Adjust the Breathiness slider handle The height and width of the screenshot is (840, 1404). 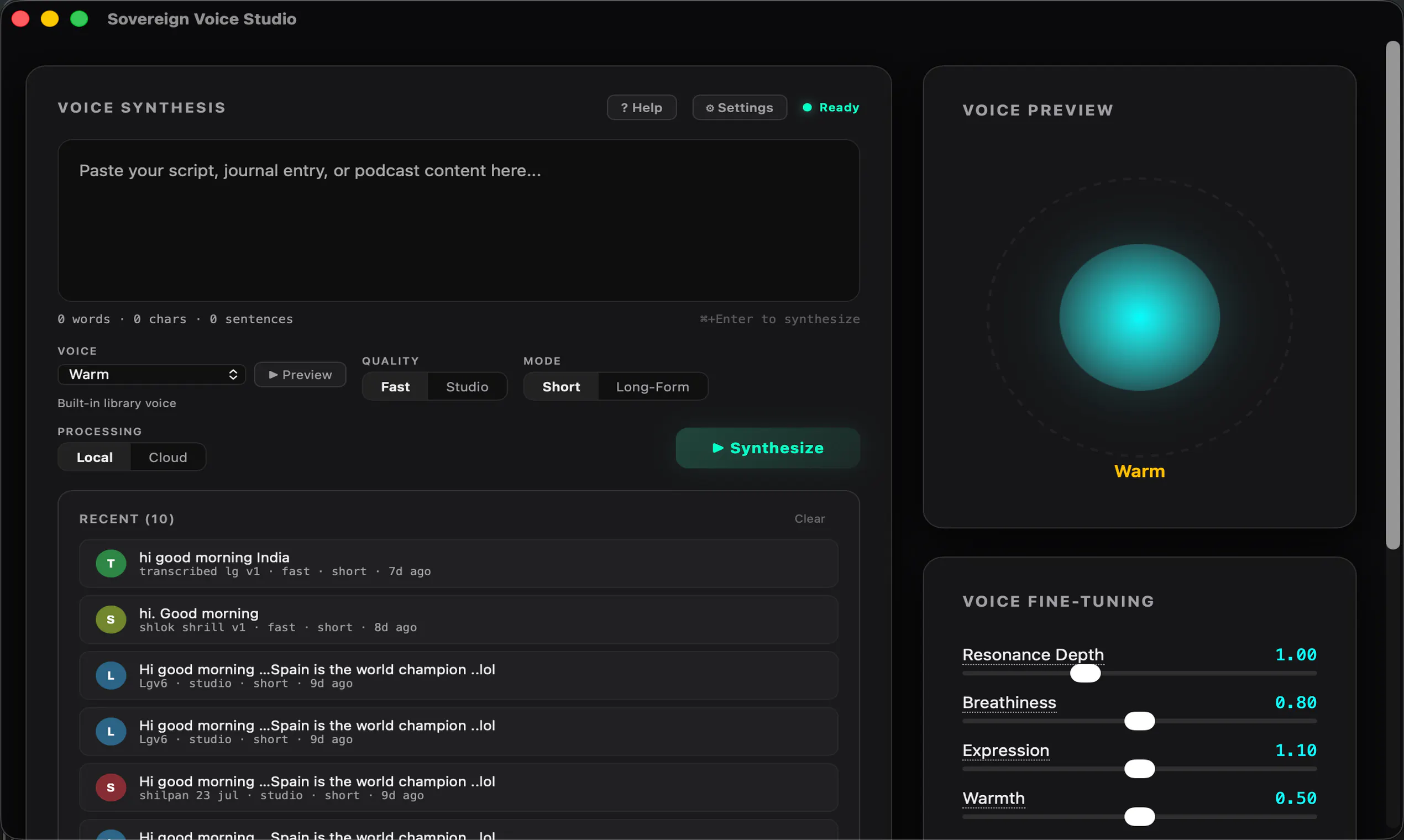pos(1139,721)
